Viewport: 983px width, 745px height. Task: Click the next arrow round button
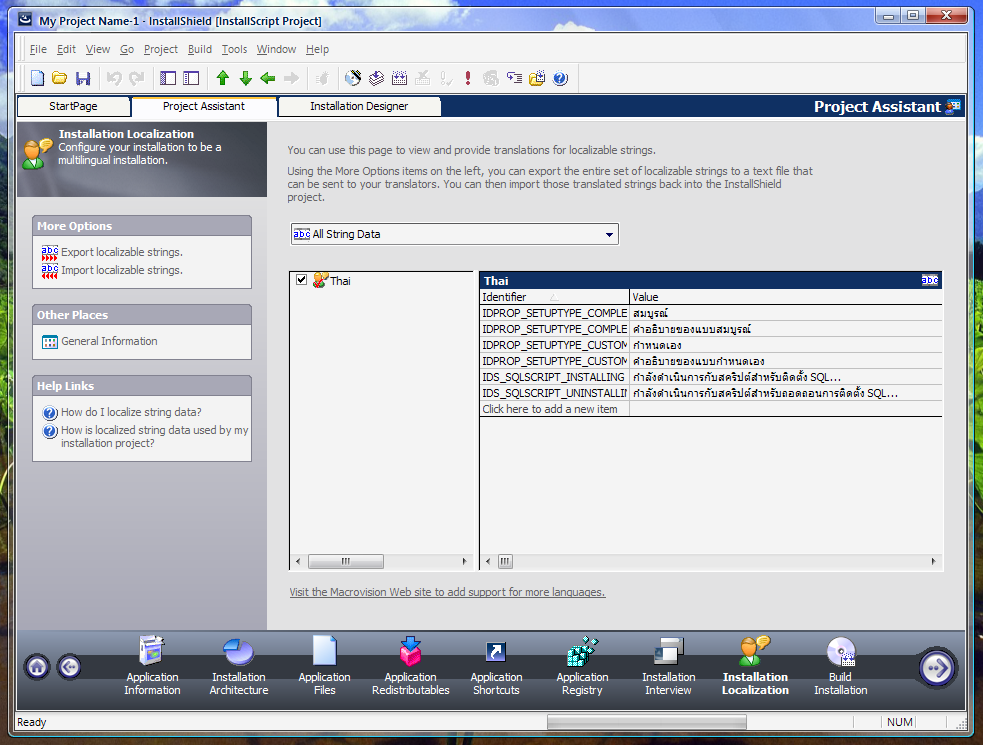pyautogui.click(x=937, y=667)
